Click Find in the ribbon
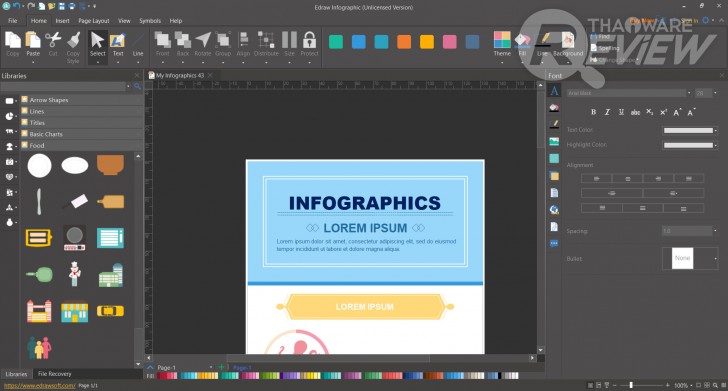The height and width of the screenshot is (391, 728). coord(600,36)
